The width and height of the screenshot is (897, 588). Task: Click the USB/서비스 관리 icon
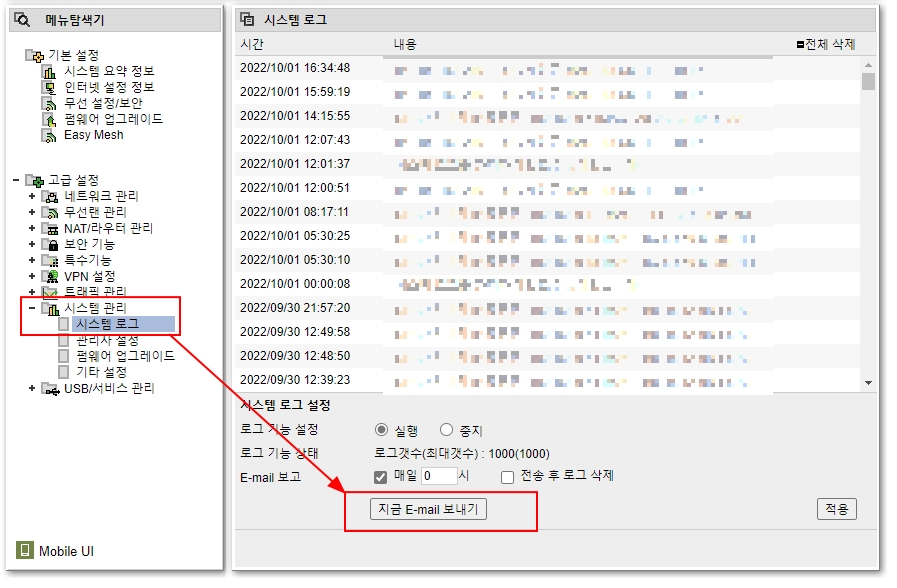coord(50,390)
